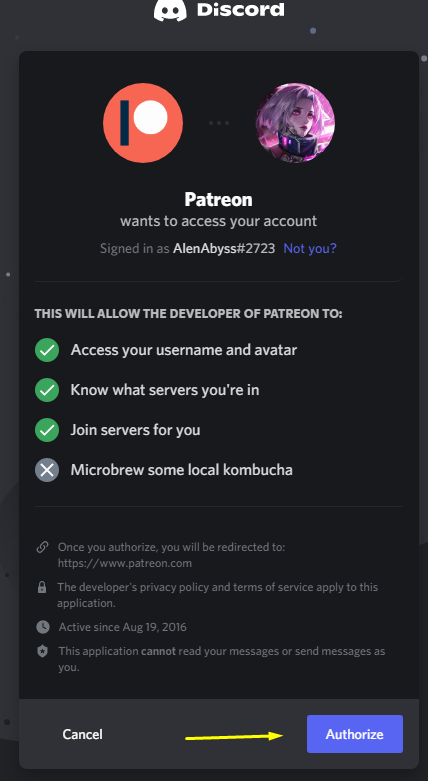
Task: Click the pink-haired user avatar
Action: 295,123
